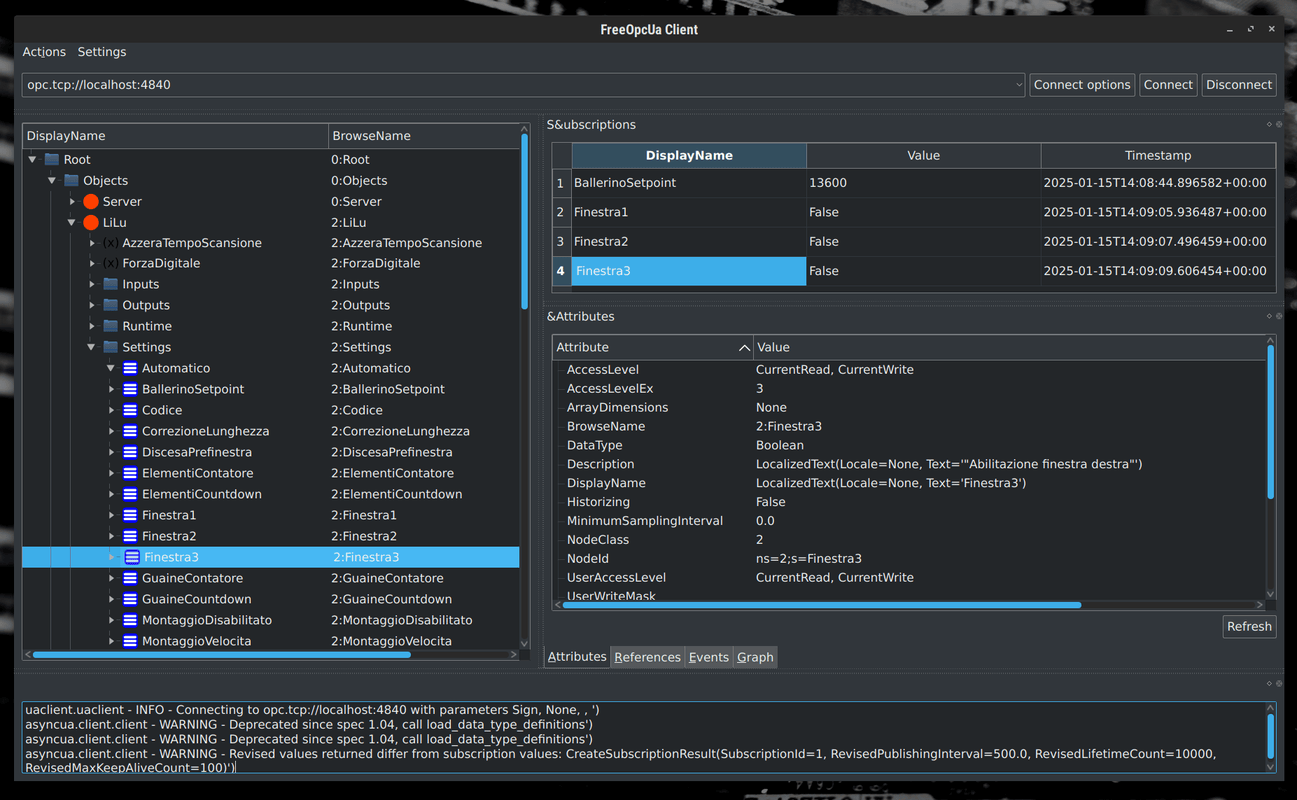1297x800 pixels.
Task: Click the tree horizontal scrollbar thumb
Action: click(222, 655)
